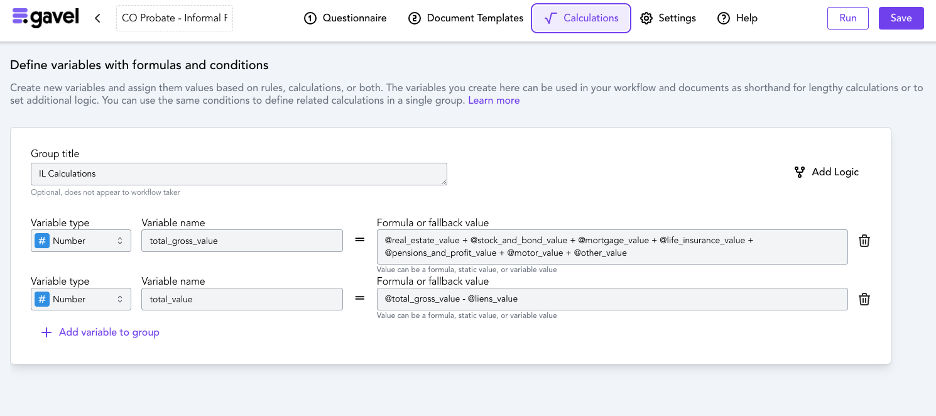Click the Add Logic branch icon
936x416 pixels.
pos(799,172)
